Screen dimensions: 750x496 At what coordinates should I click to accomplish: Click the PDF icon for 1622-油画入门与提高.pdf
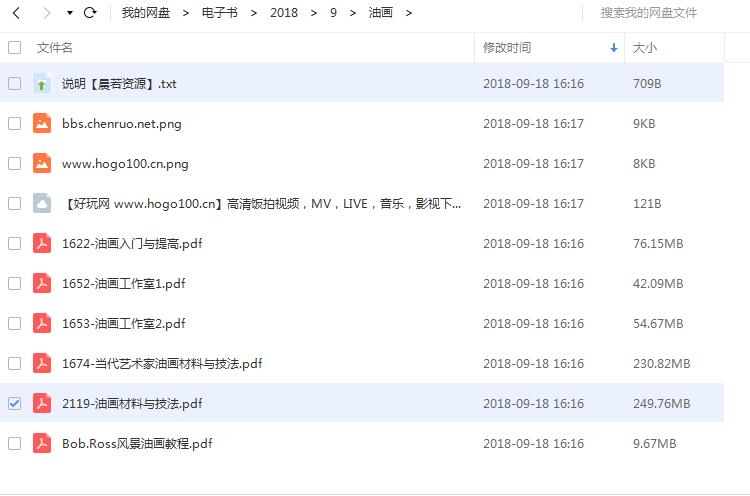42,243
